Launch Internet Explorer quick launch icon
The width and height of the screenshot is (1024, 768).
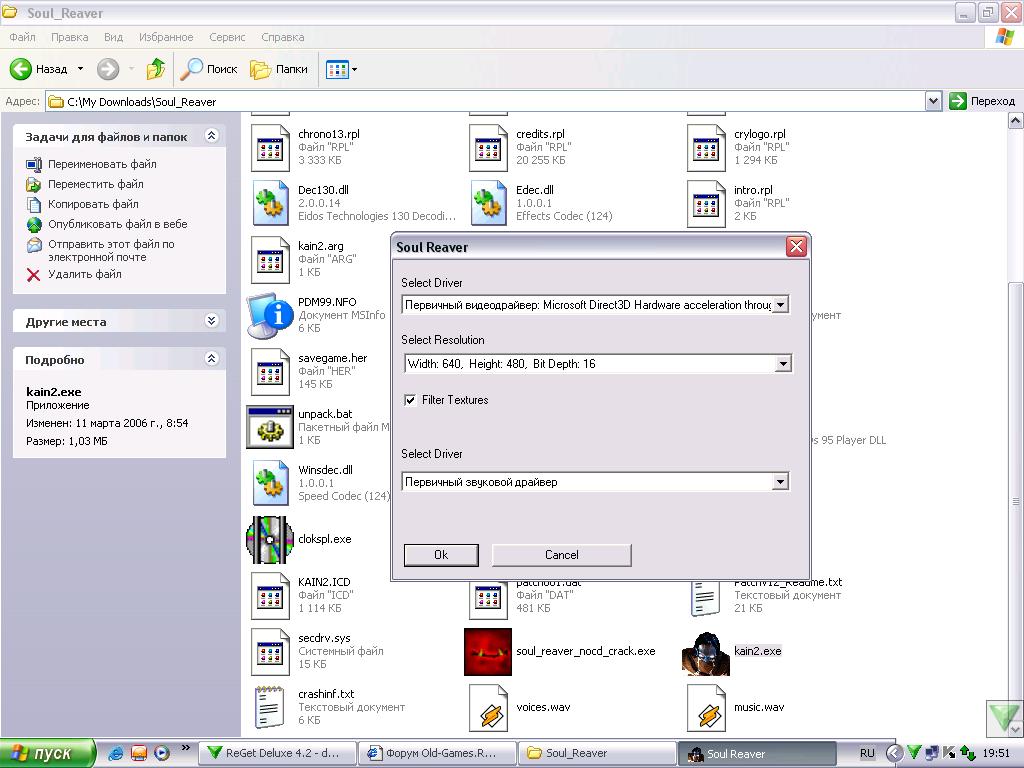116,753
